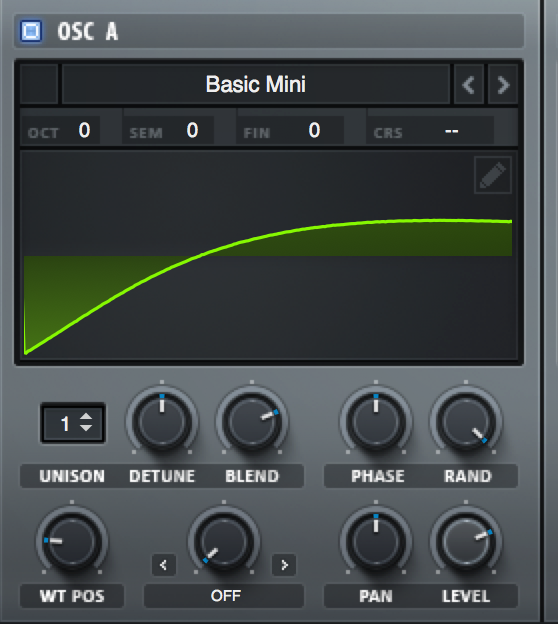558x624 pixels.
Task: Click the LEVEL knob
Action: (466, 541)
